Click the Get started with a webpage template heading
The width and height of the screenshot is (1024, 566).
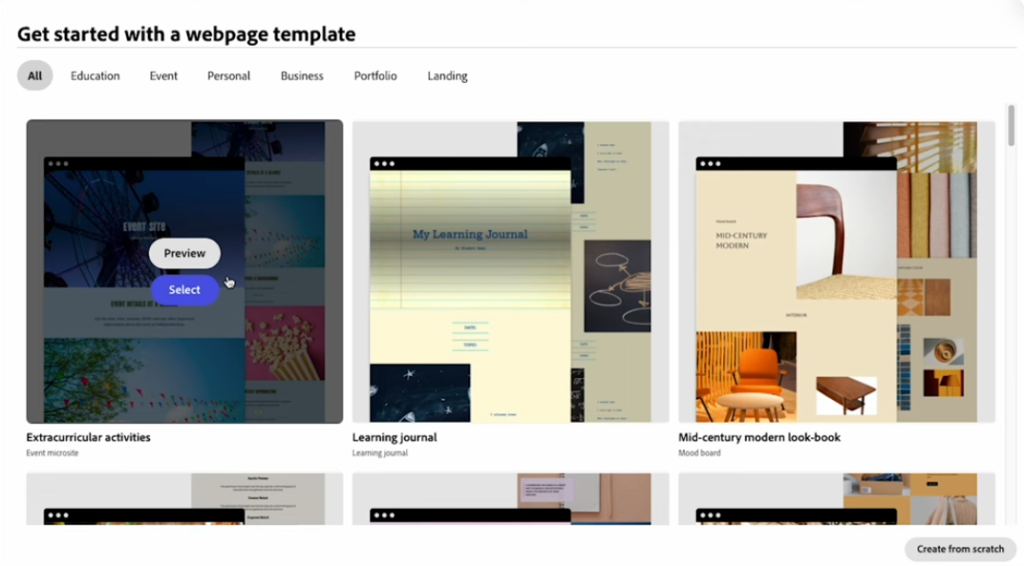187,34
